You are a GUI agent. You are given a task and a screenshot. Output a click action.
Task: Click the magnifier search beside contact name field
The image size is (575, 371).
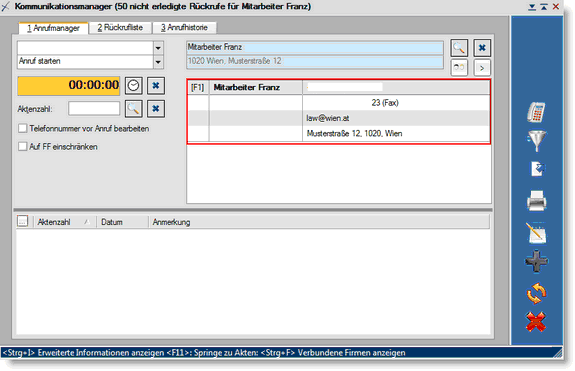point(459,48)
